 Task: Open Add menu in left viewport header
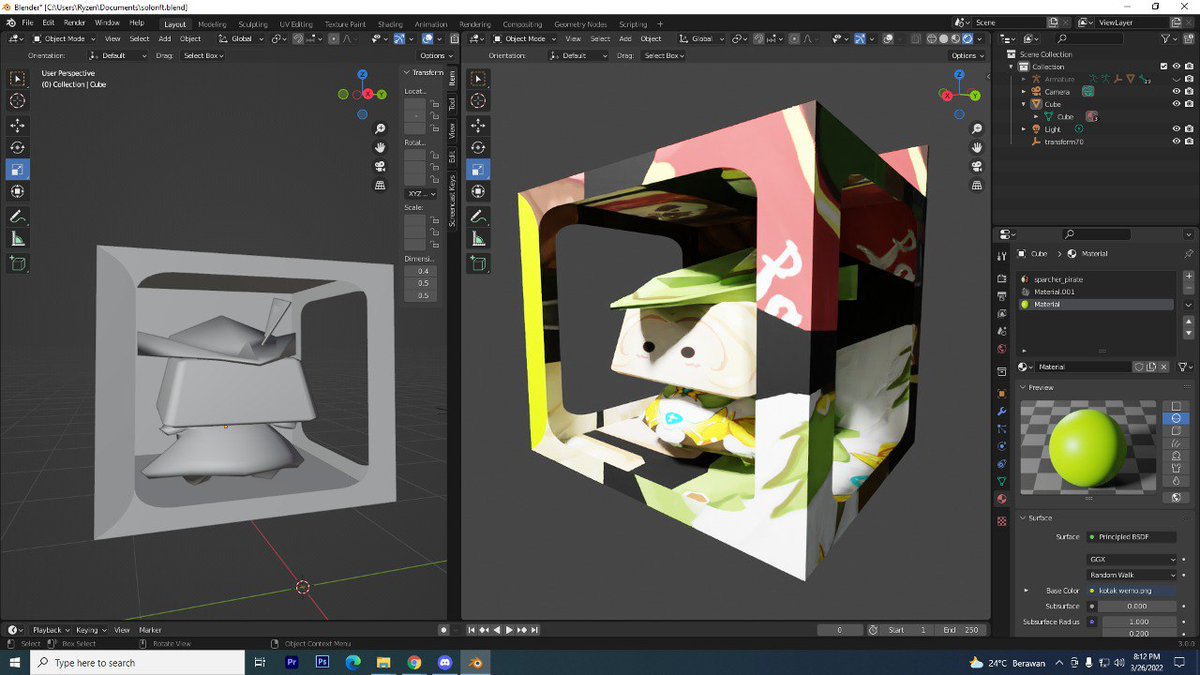pyautogui.click(x=164, y=39)
